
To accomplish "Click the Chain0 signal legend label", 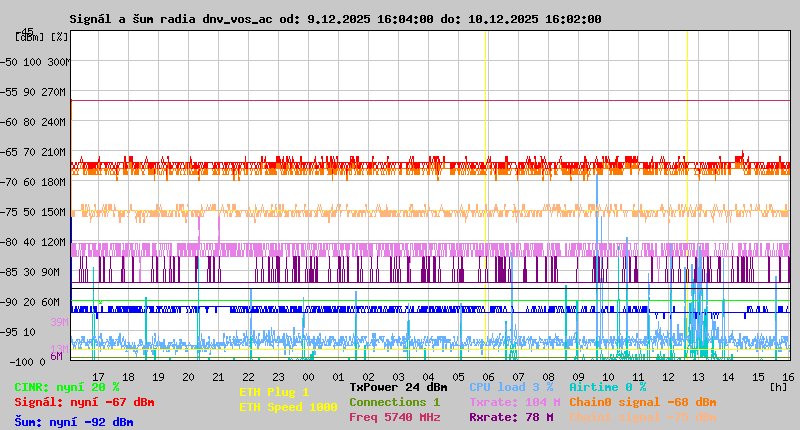I will click(x=642, y=402).
